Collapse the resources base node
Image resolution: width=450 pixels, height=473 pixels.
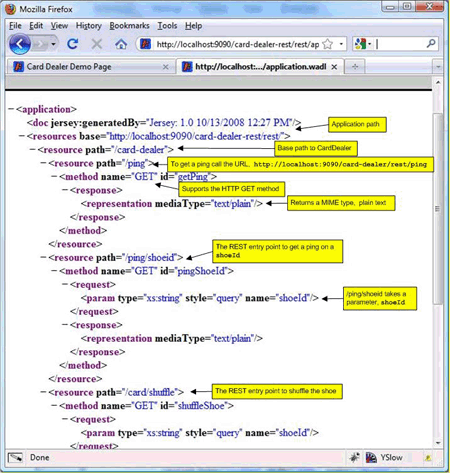point(22,136)
